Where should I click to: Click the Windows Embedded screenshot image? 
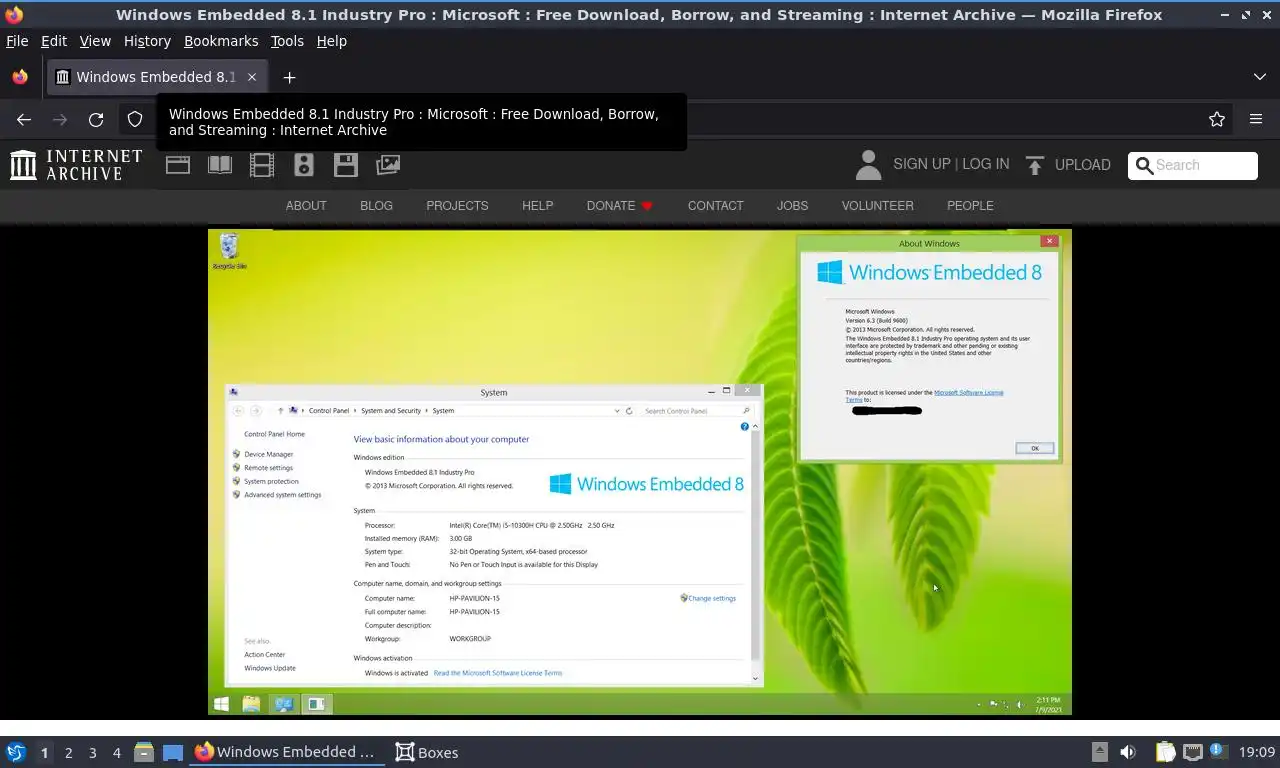pyautogui.click(x=640, y=472)
